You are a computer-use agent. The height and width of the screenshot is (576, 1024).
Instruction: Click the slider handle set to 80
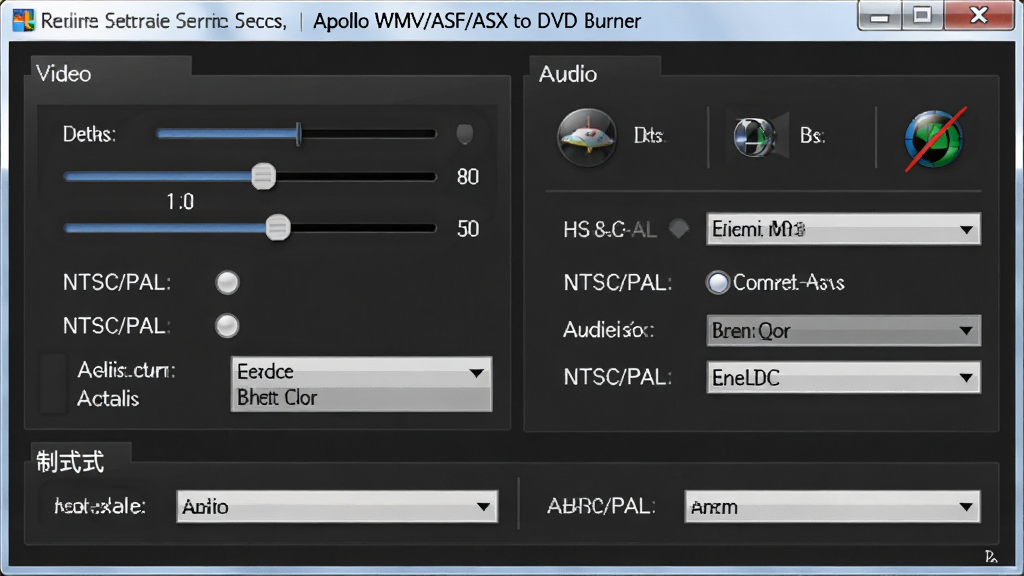(264, 176)
